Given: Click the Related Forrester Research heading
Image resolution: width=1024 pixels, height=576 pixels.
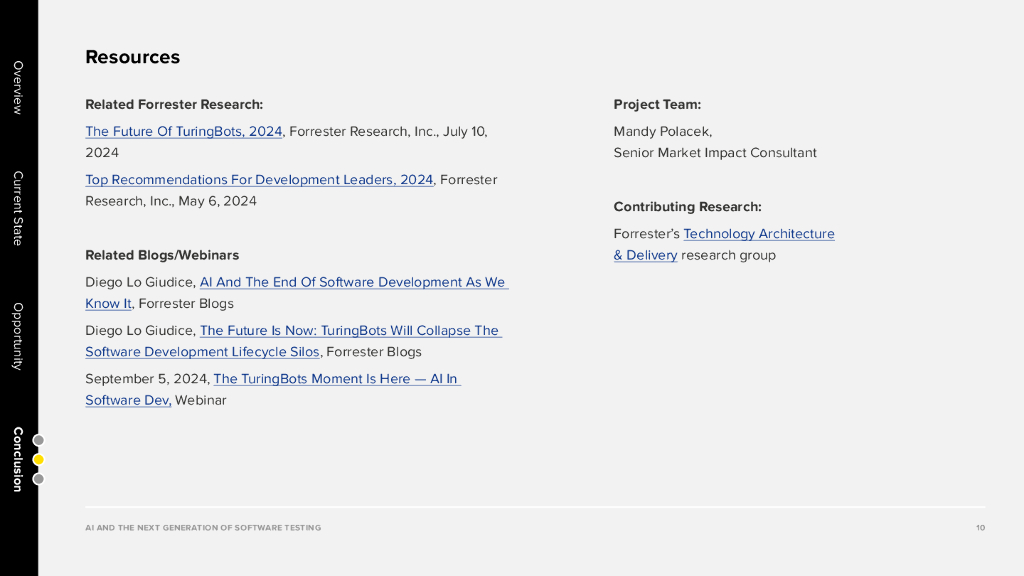Looking at the screenshot, I should click(174, 104).
